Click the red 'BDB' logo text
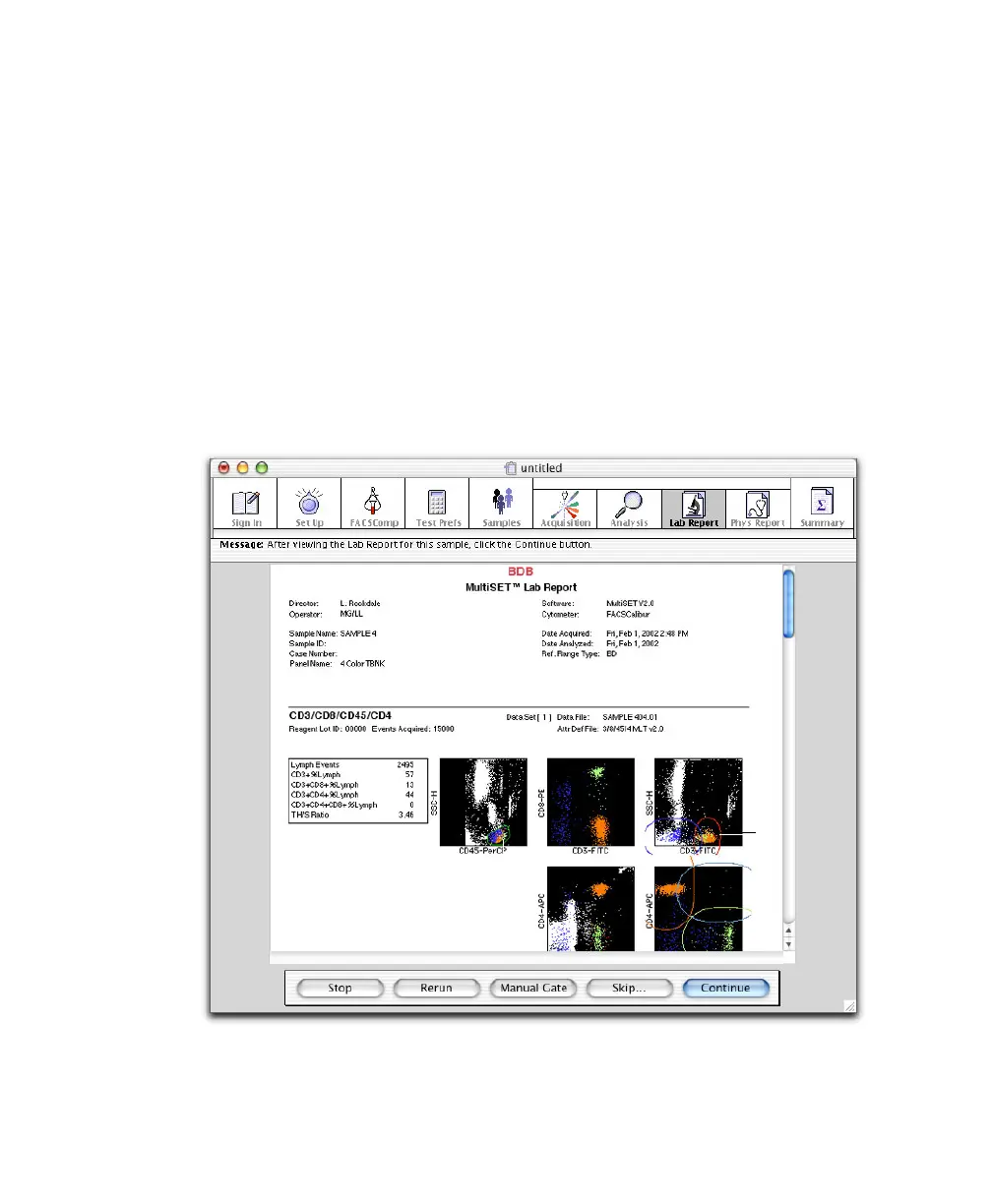Image resolution: width=992 pixels, height=1204 pixels. click(521, 572)
